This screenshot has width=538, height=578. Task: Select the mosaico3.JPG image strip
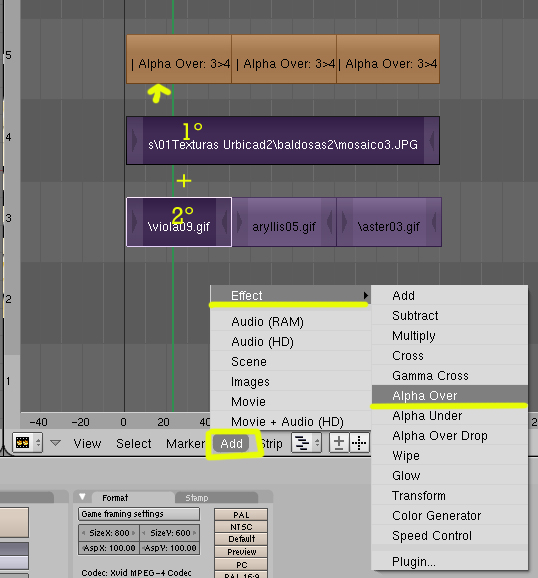pos(283,140)
